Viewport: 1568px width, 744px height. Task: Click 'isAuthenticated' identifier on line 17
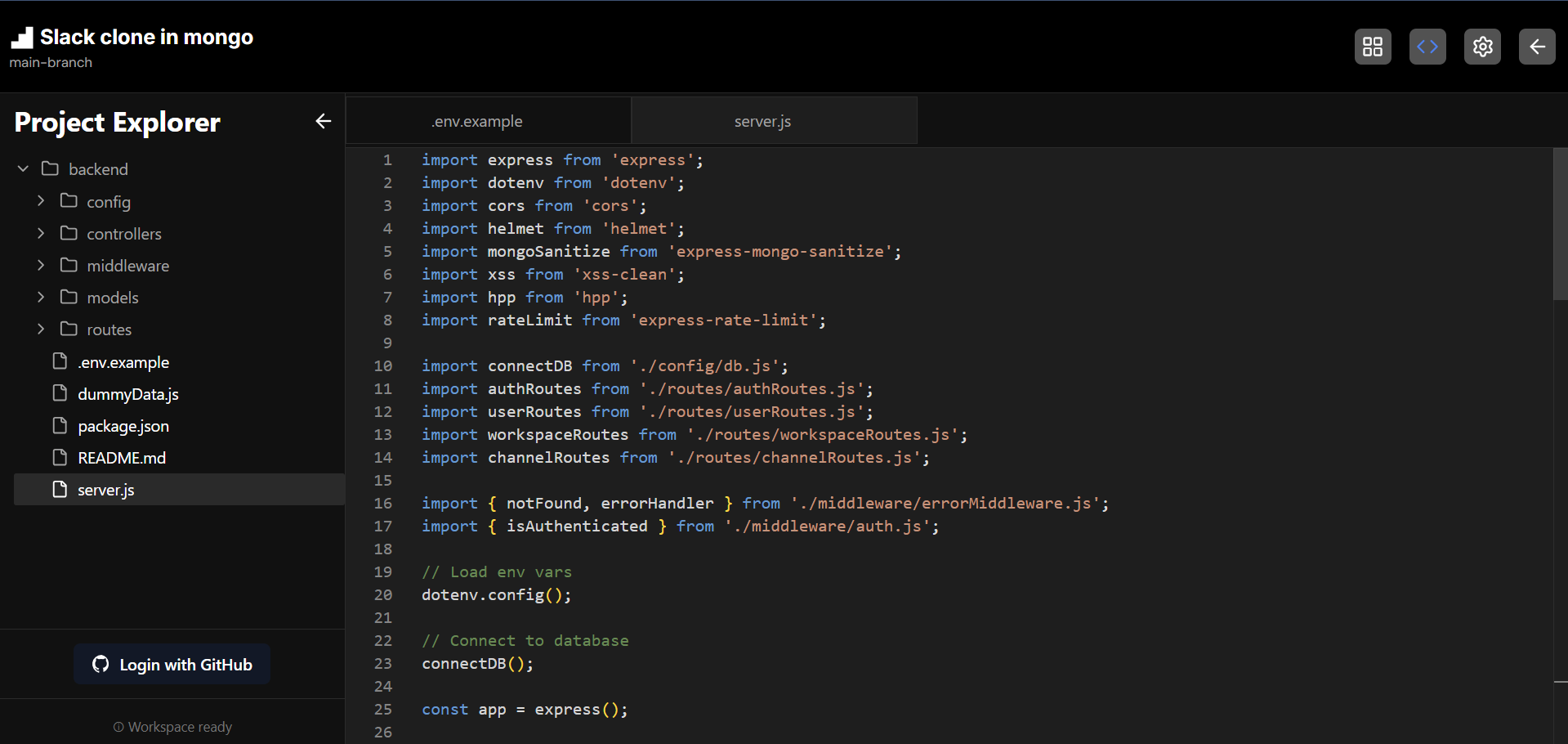pos(577,527)
